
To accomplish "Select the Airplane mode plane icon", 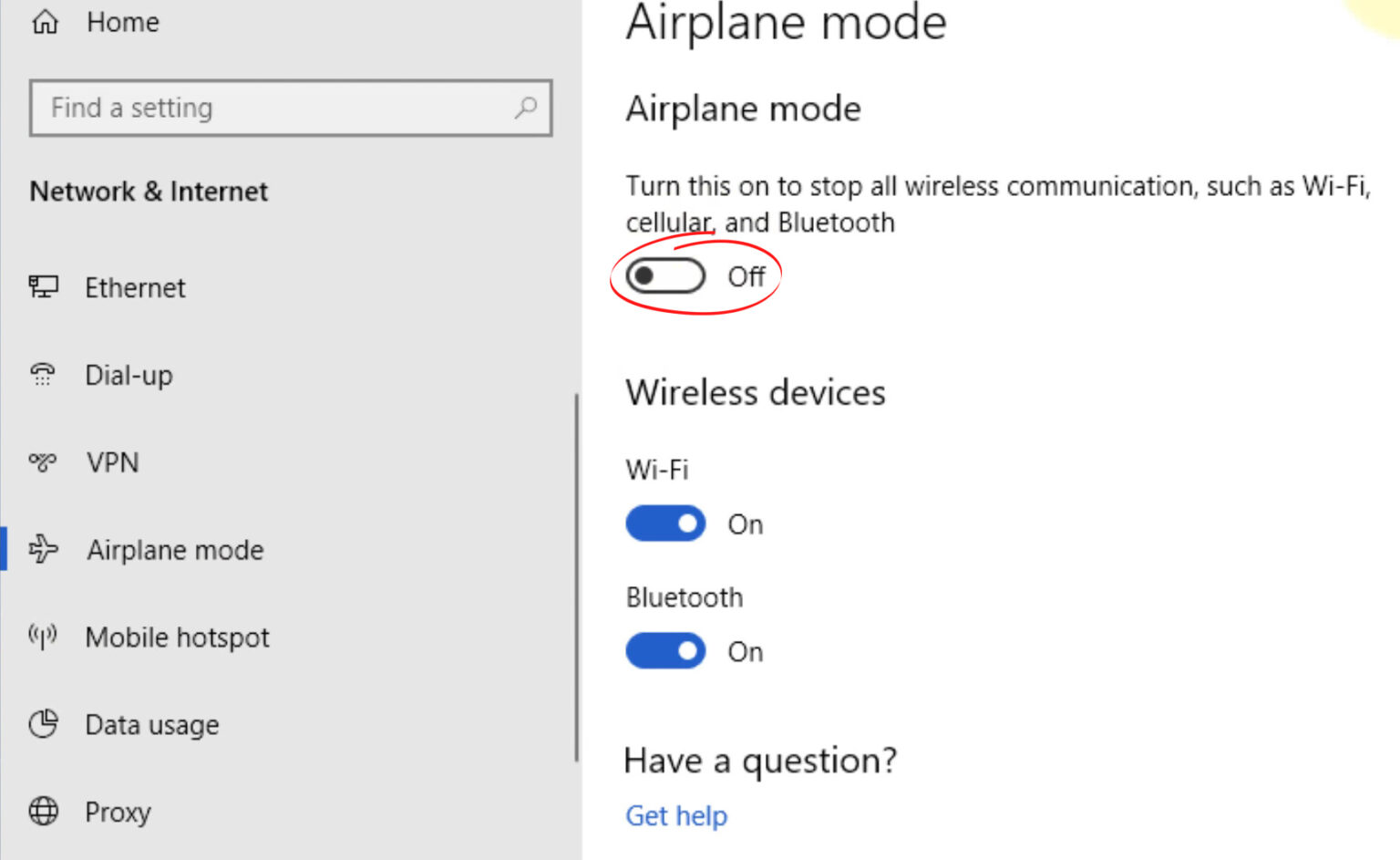I will click(x=42, y=549).
